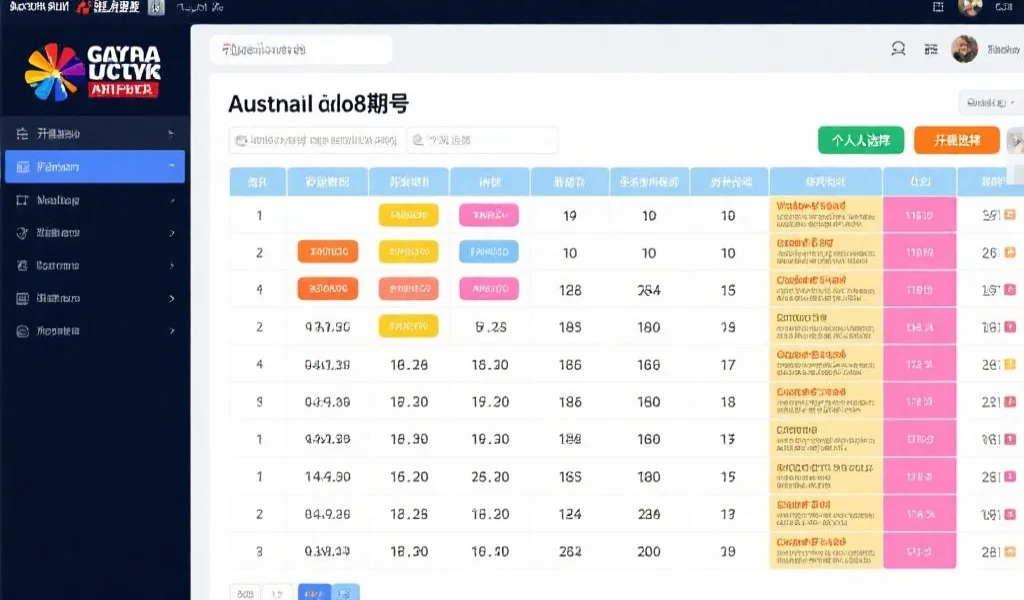
Task: Click the orange icon at end of first table row
Action: (1009, 214)
